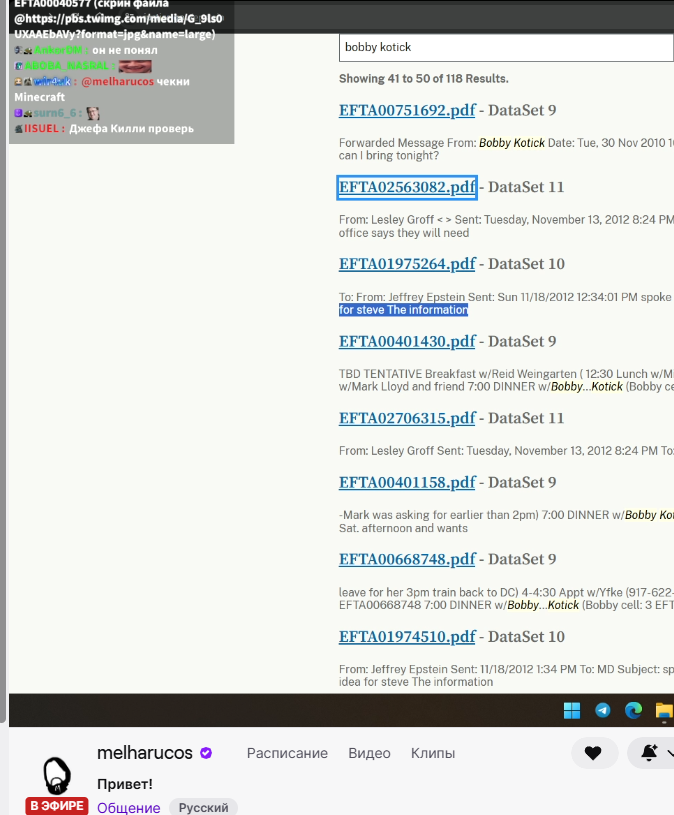Viewport: 674px width, 815px height.
Task: Click 'Showing 41 to 50 of 118 Results.' text
Action: (424, 78)
